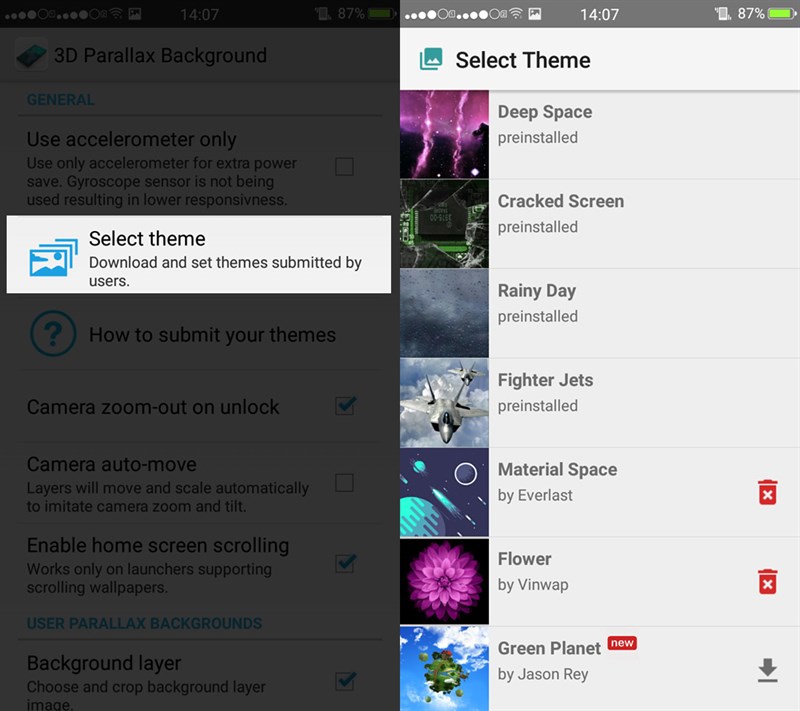This screenshot has height=711, width=800.
Task: Click the Select theme gallery icon
Action: pyautogui.click(x=53, y=256)
